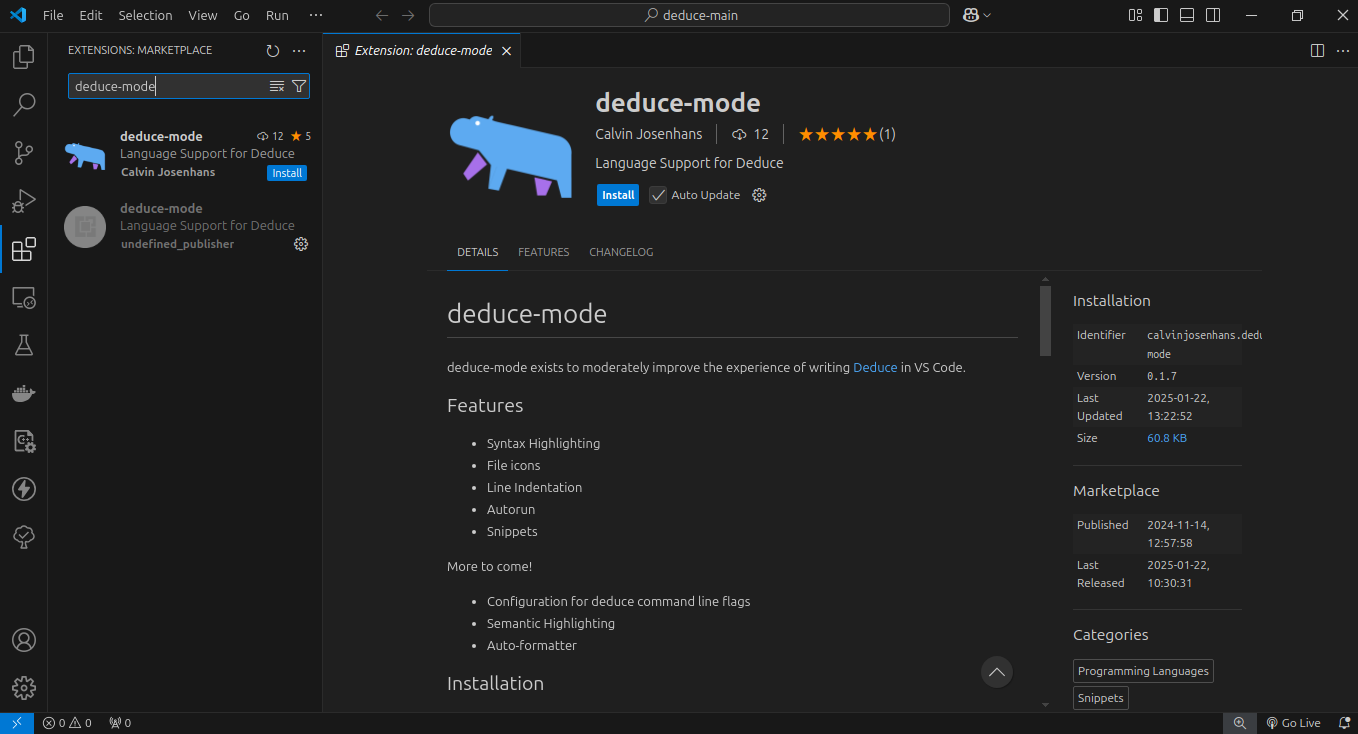
Task: Install Calvin Josenhans deduce-mode in sidebar list
Action: pyautogui.click(x=287, y=173)
